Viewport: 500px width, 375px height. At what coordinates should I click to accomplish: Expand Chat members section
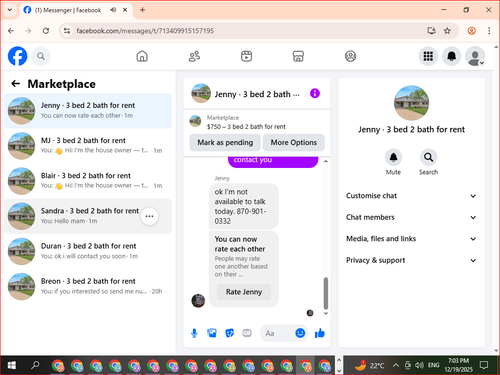point(411,217)
